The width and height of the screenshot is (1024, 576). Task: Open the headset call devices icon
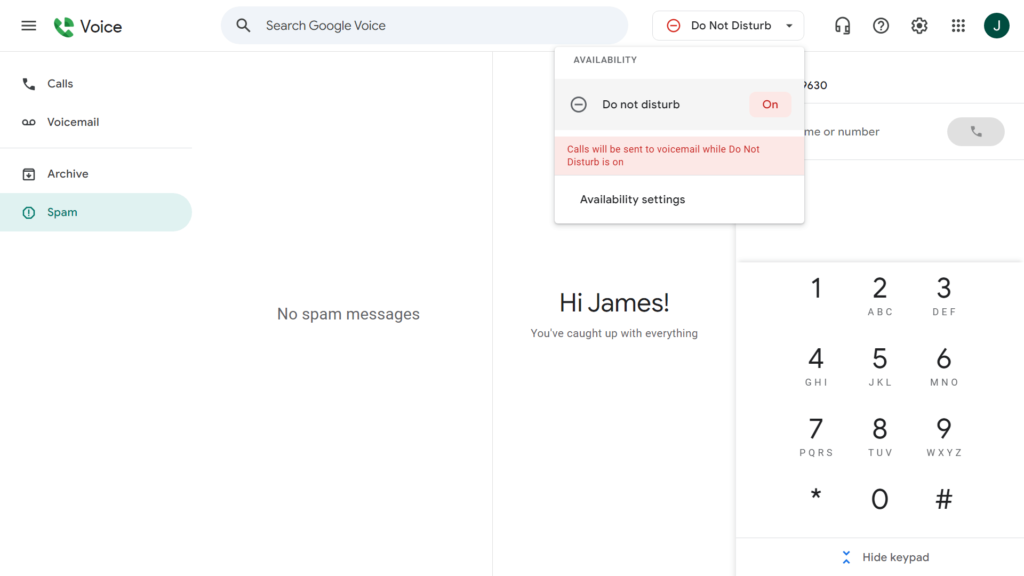842,25
